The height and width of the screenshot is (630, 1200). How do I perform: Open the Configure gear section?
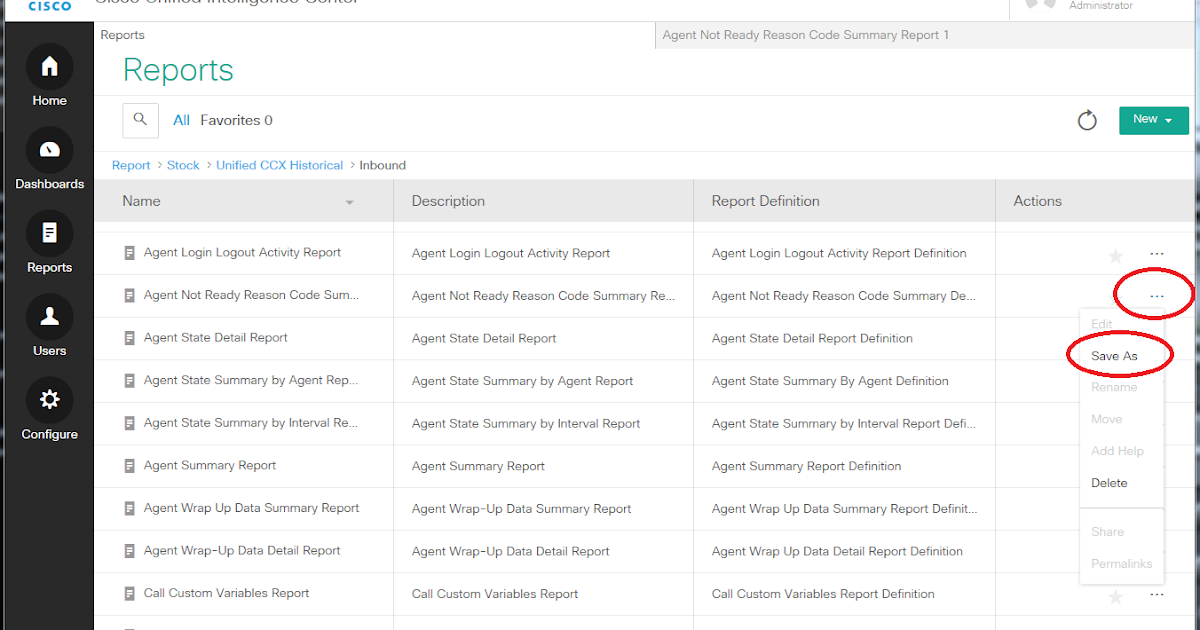(x=49, y=410)
